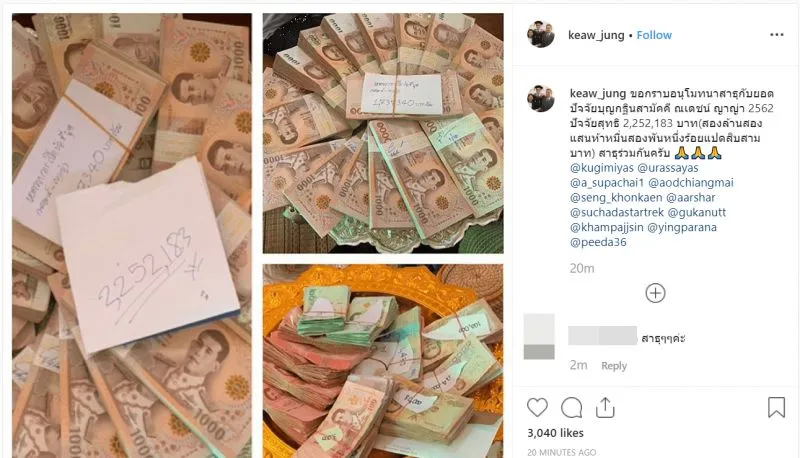800x458 pixels.
Task: View the 3,040 likes list
Action: pos(555,433)
